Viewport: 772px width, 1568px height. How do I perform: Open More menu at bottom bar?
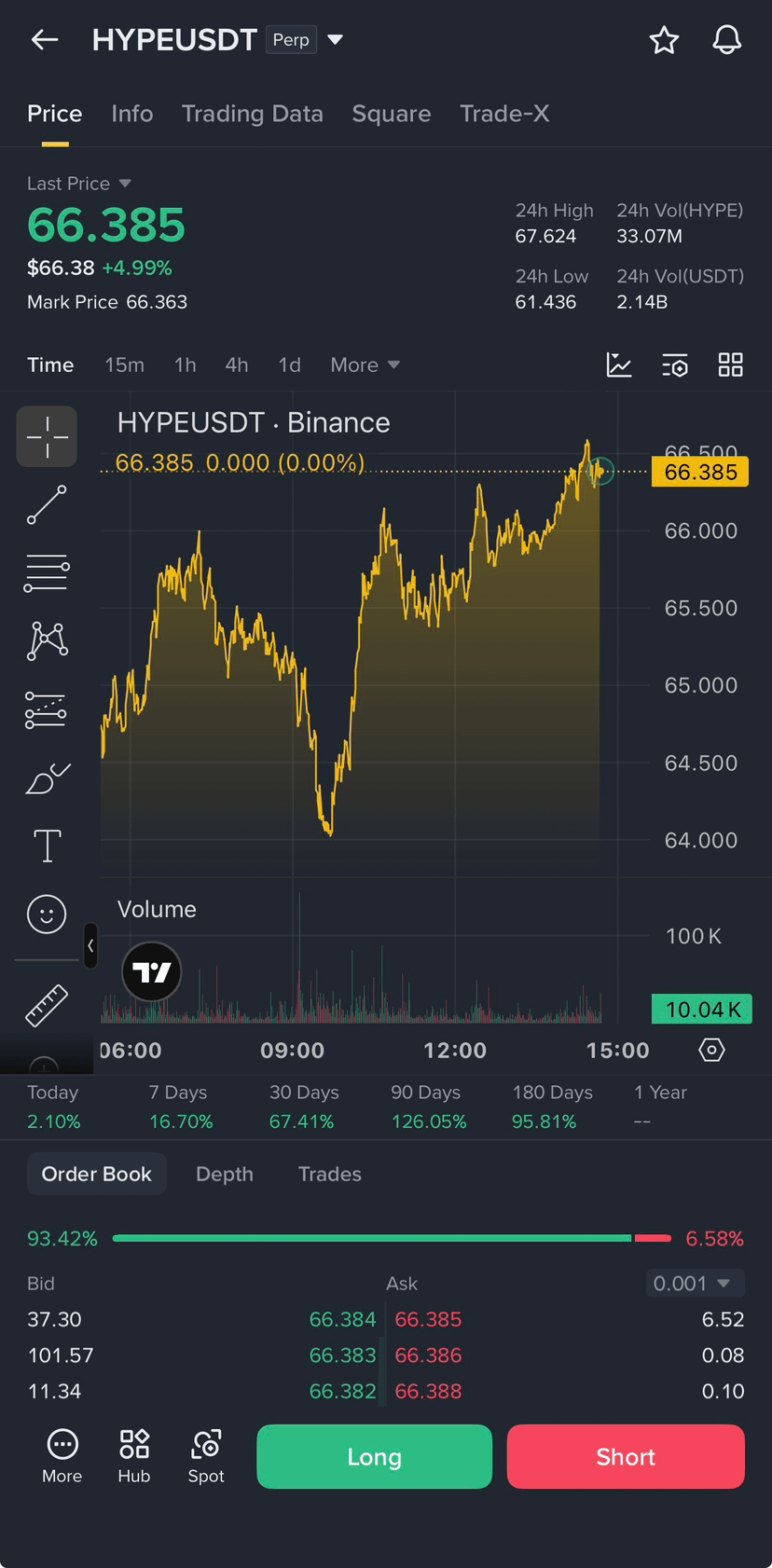[x=62, y=1456]
